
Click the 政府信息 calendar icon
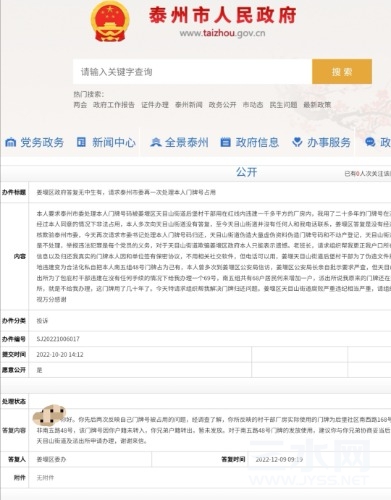[x=226, y=142]
